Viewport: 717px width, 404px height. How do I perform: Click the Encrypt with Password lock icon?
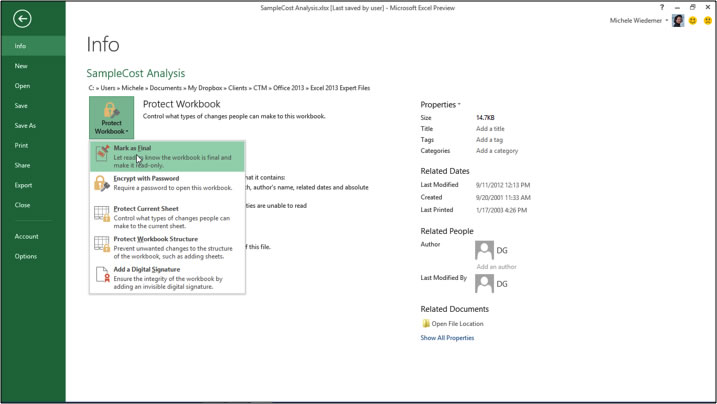(102, 183)
